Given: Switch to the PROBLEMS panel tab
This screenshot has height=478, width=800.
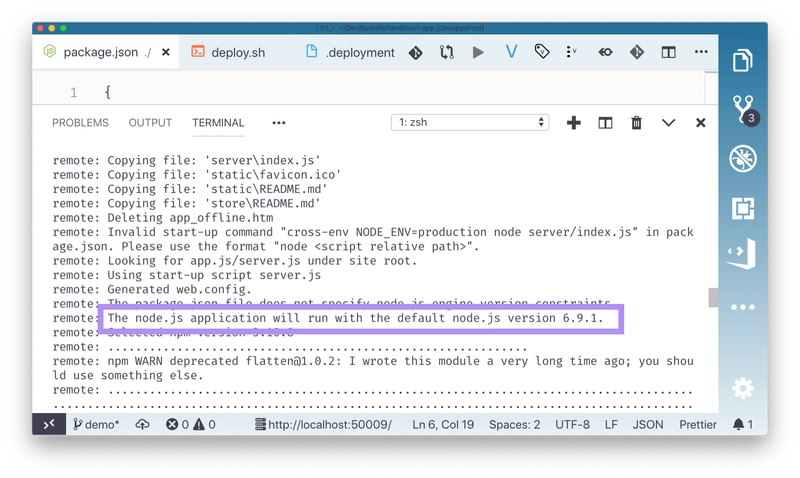Looking at the screenshot, I should (x=80, y=123).
